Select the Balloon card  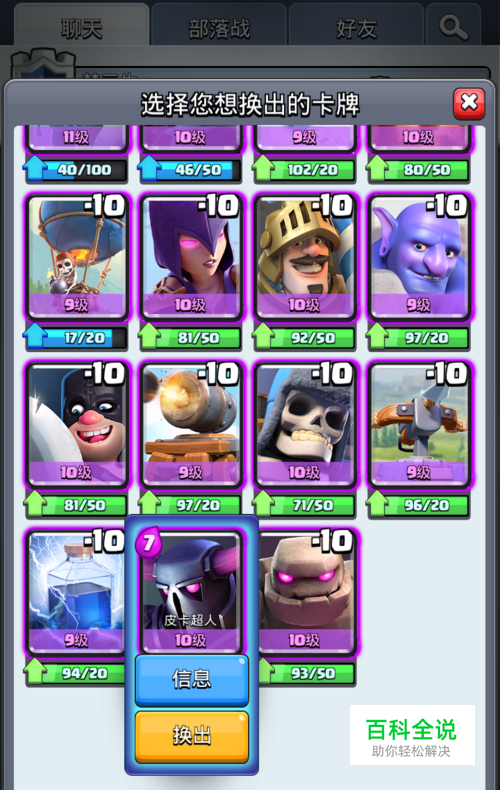pos(77,257)
